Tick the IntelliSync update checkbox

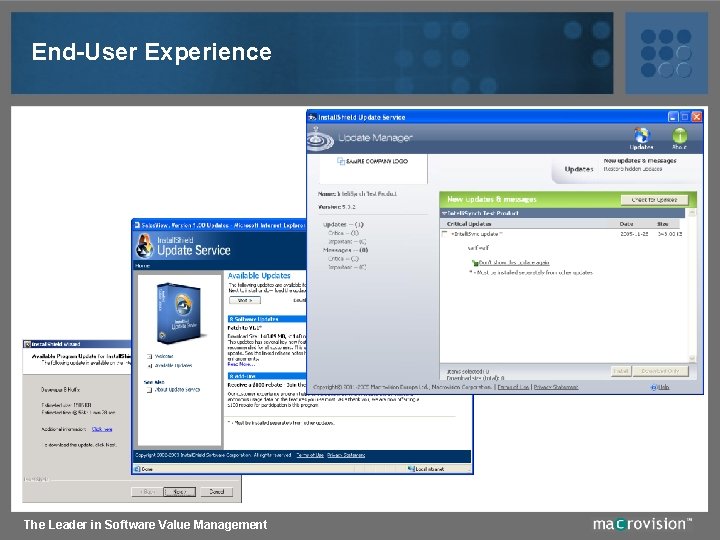444,234
